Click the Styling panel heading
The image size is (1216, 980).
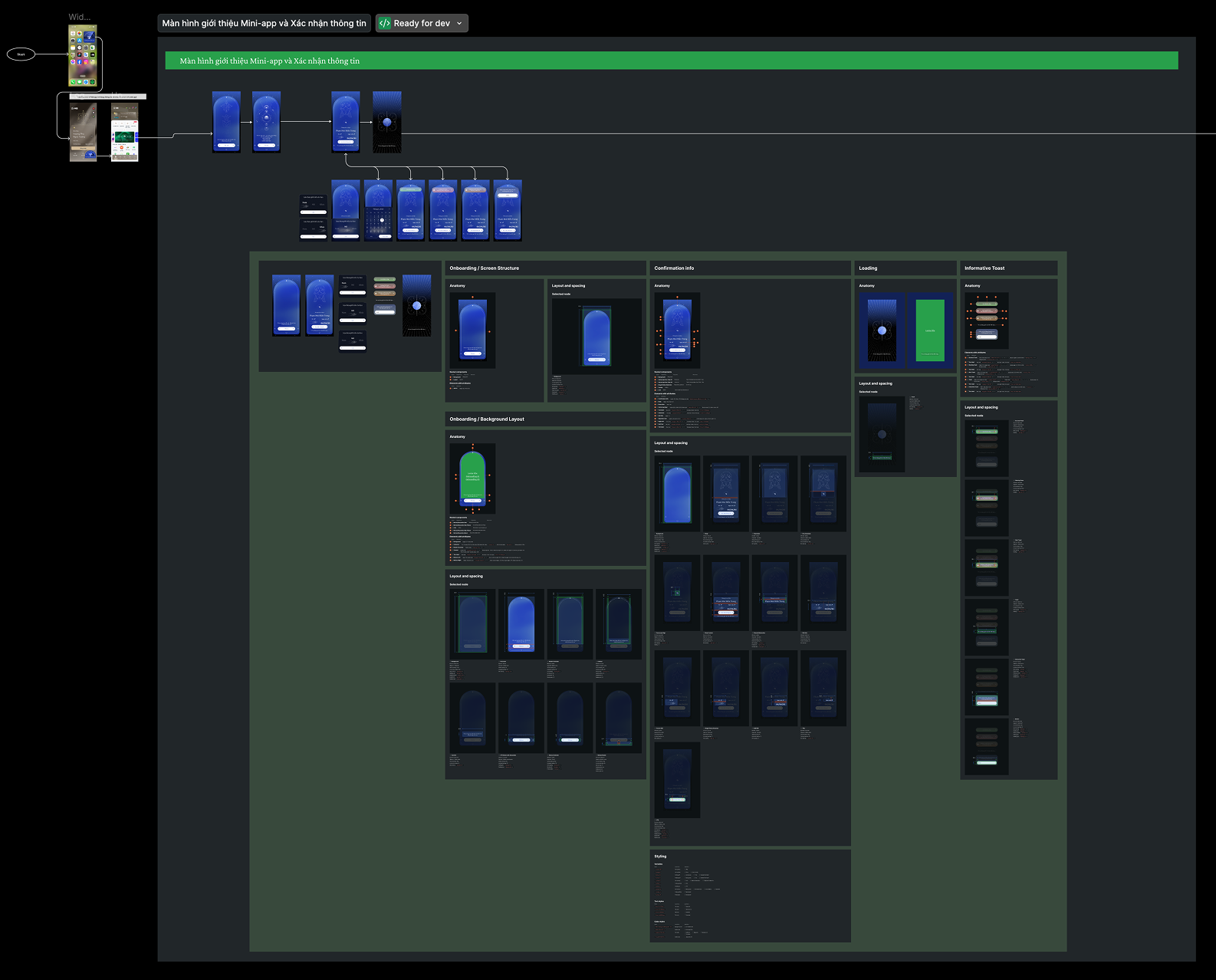660,857
